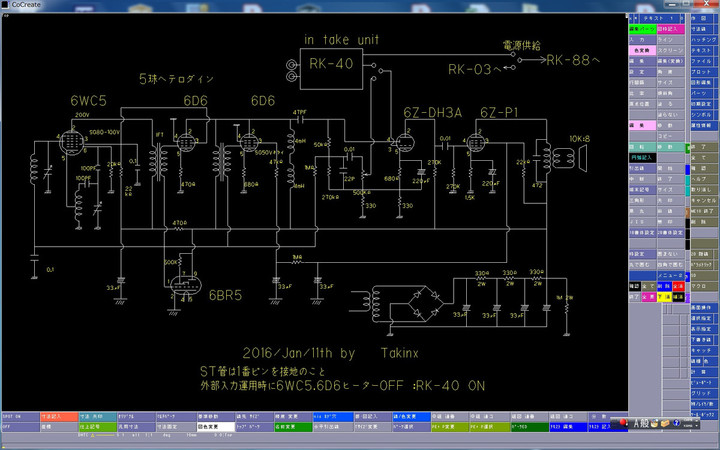Toggle SPOT ON in bottom-left bar
720x450 pixels.
pos(14,414)
